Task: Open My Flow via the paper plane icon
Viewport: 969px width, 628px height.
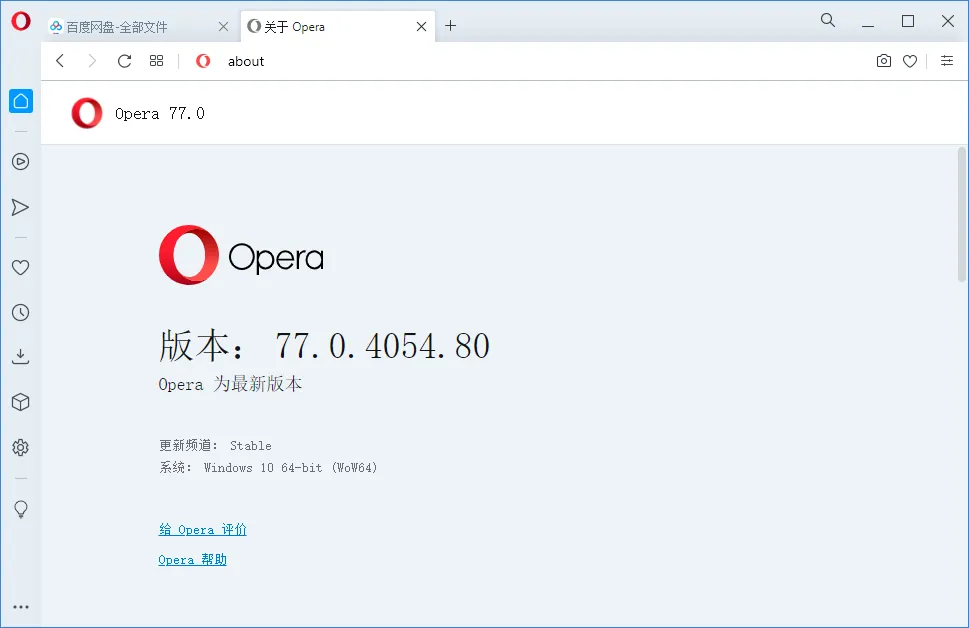Action: point(20,207)
